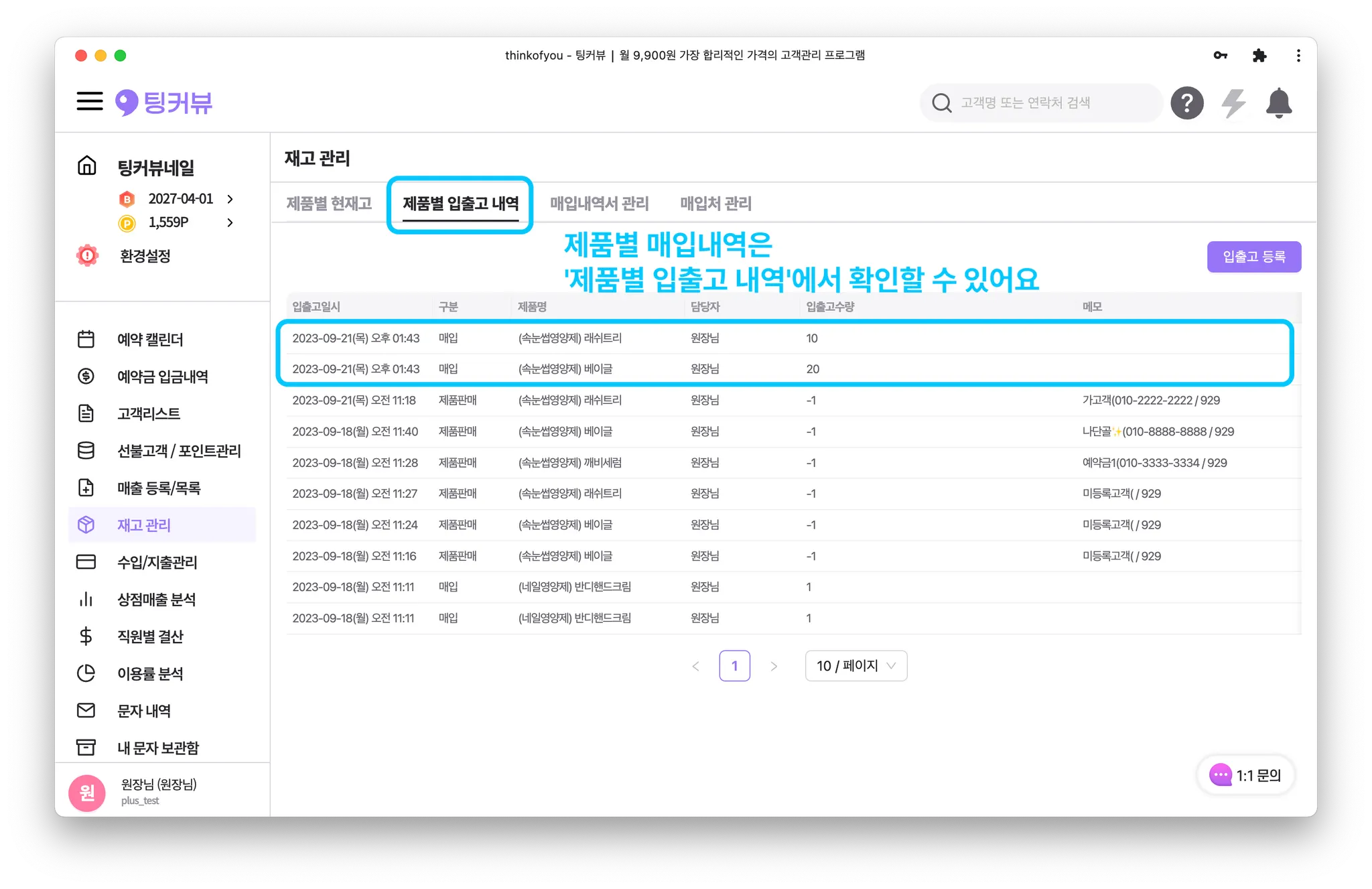Open the 1:1 문의 chat button
The width and height of the screenshot is (1372, 889).
pos(1245,775)
